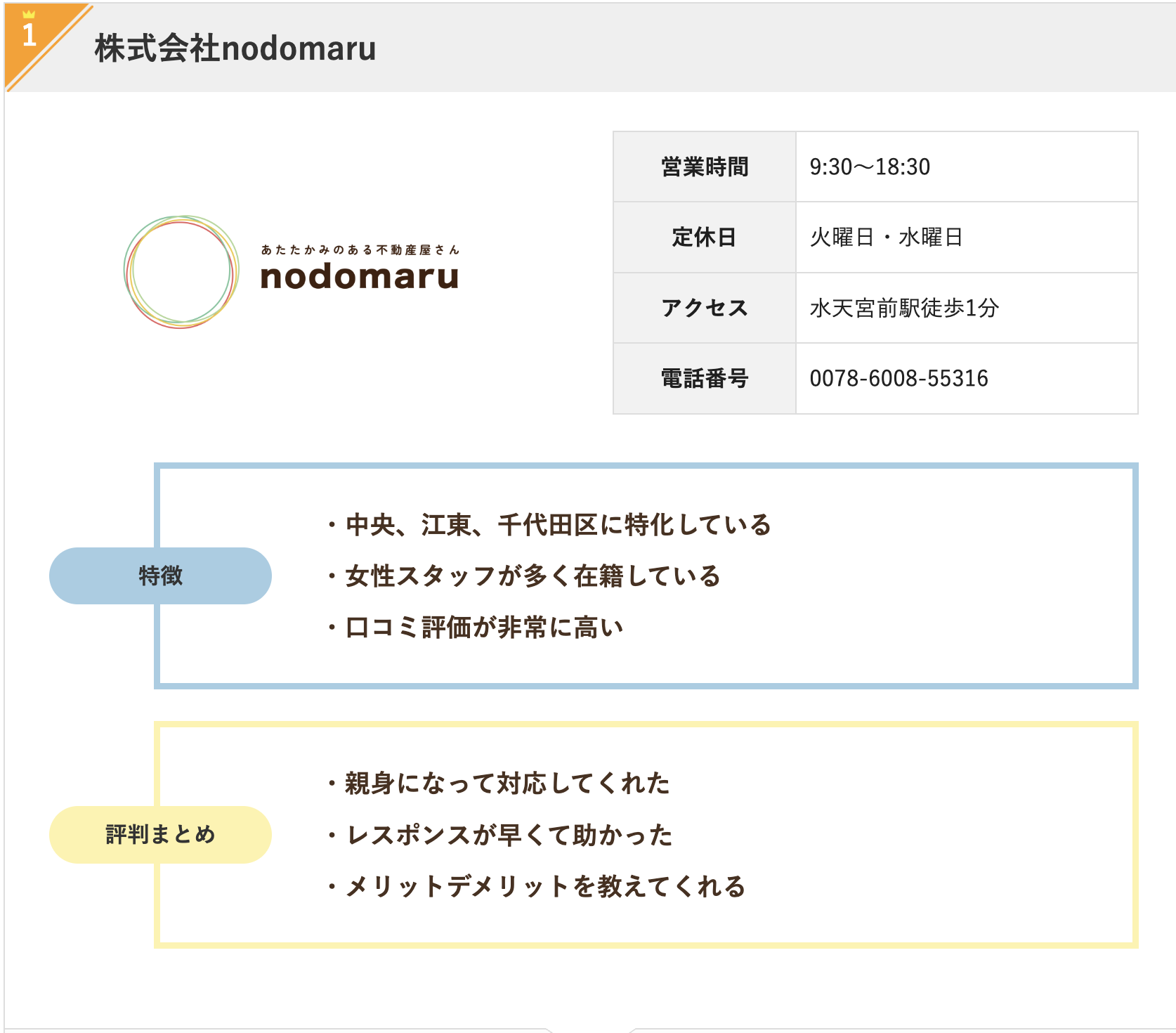Click the あたたかみのある不動産屋さん tagline
1176x1033 pixels.
(x=360, y=249)
